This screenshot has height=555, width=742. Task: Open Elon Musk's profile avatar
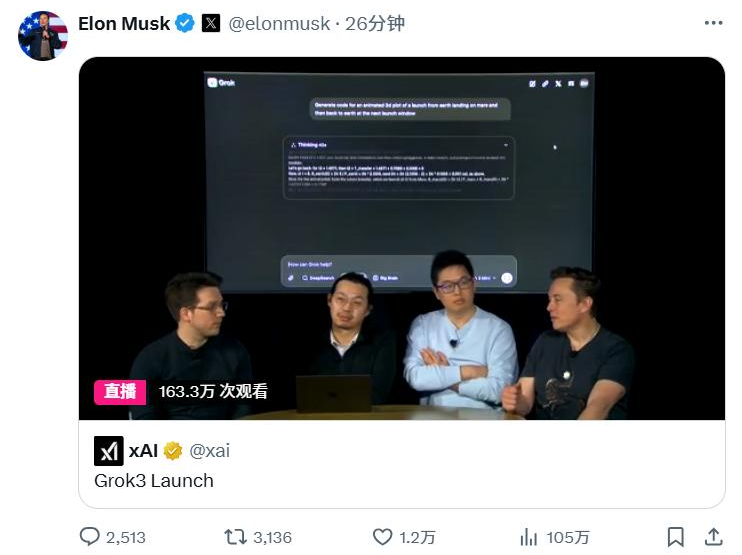pos(43,36)
